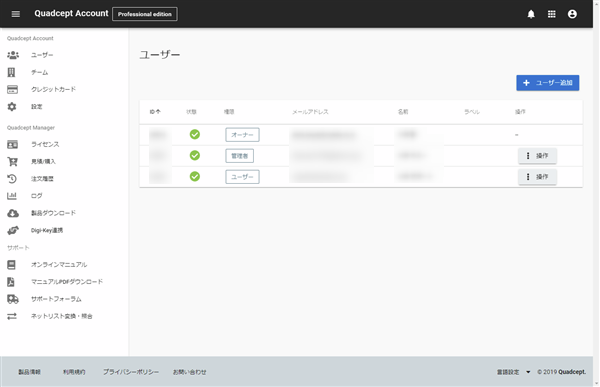Click the 権限 column header
Screen dimensions: 600x387
coord(229,112)
